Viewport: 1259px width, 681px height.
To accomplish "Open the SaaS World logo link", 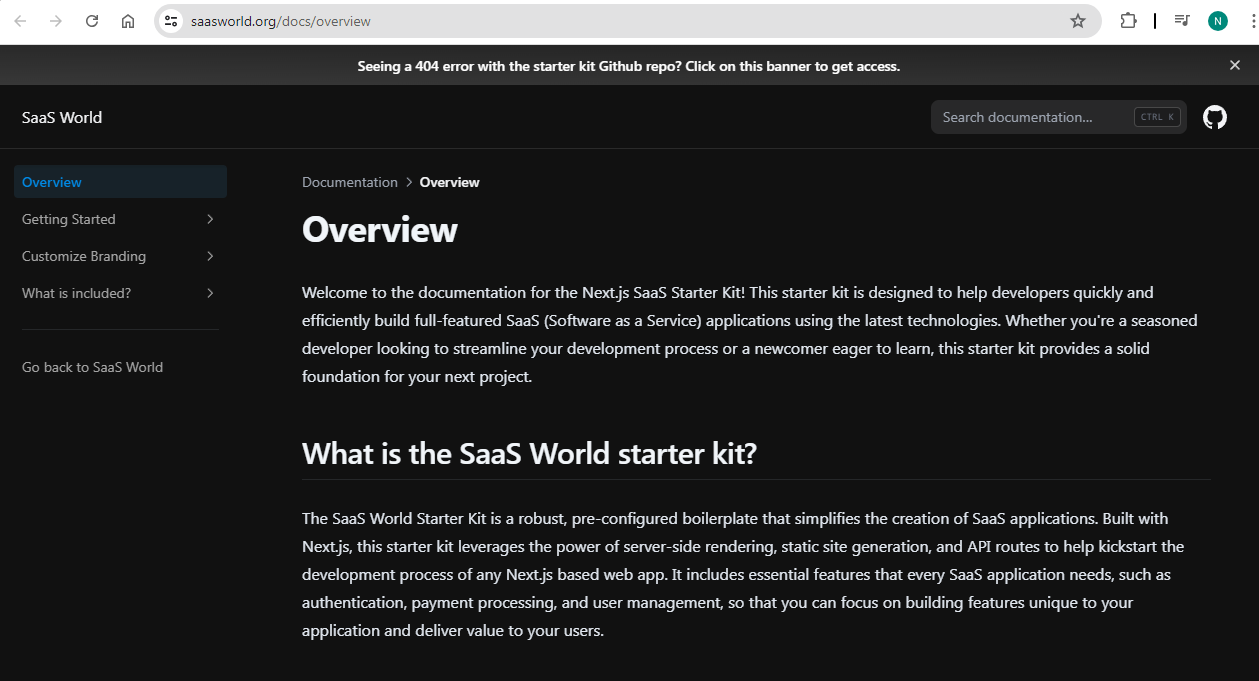I will (x=62, y=117).
